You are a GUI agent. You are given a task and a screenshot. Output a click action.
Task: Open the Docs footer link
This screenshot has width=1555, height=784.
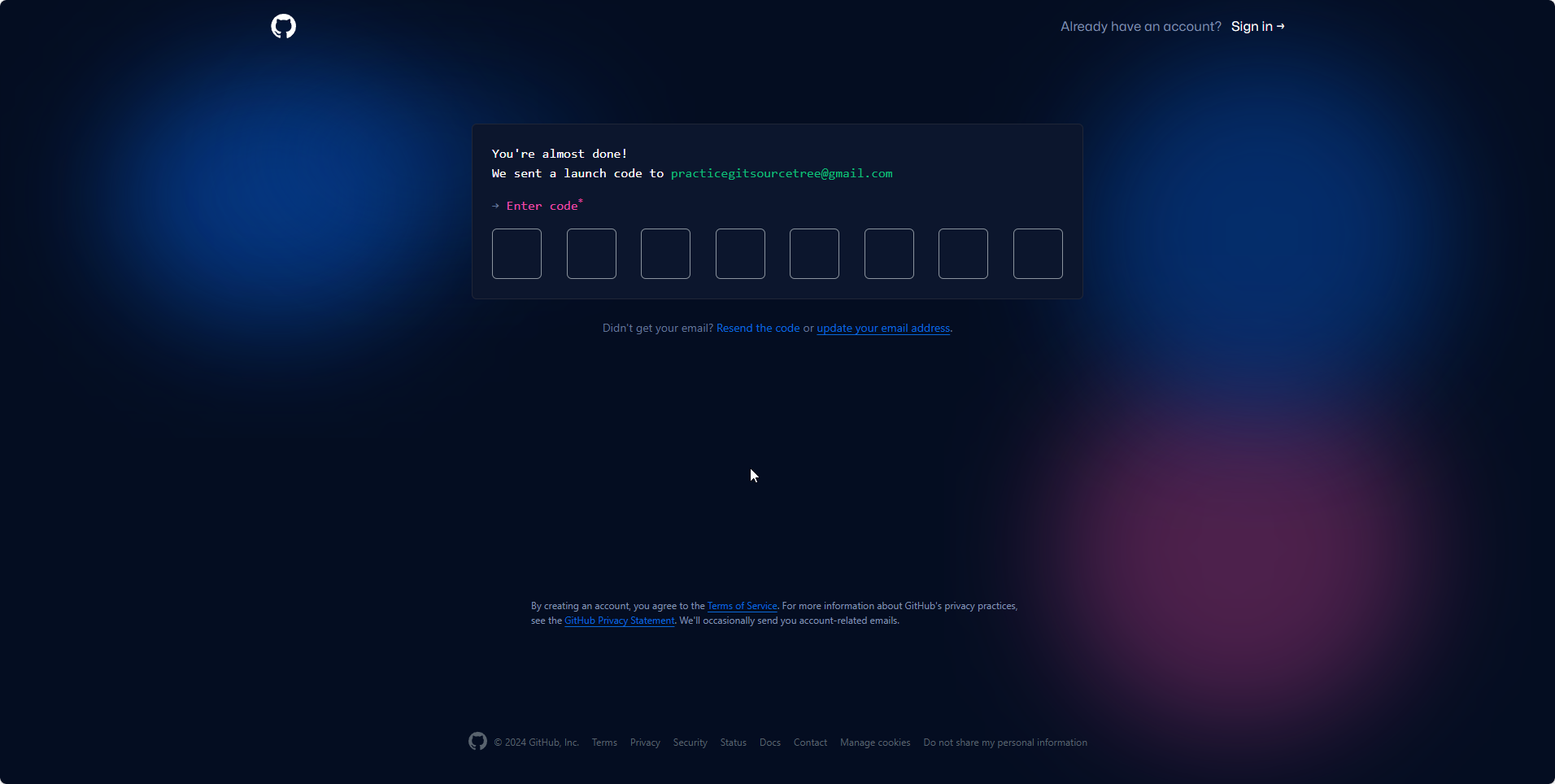(x=769, y=742)
